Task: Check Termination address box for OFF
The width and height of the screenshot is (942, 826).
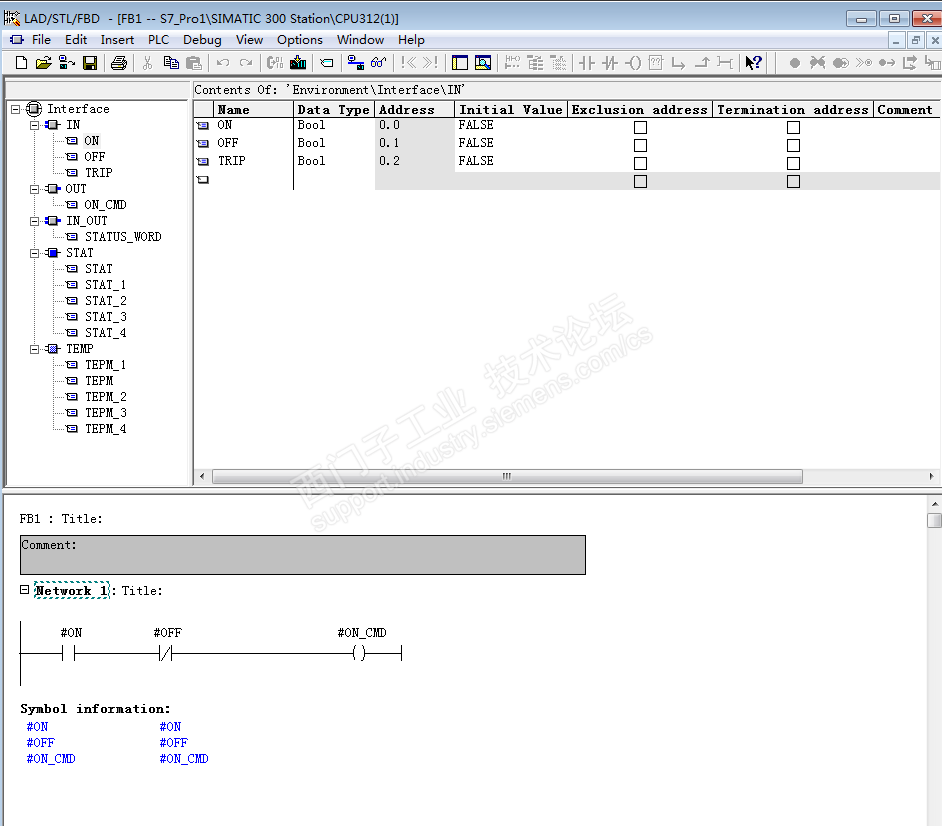Action: coord(793,145)
